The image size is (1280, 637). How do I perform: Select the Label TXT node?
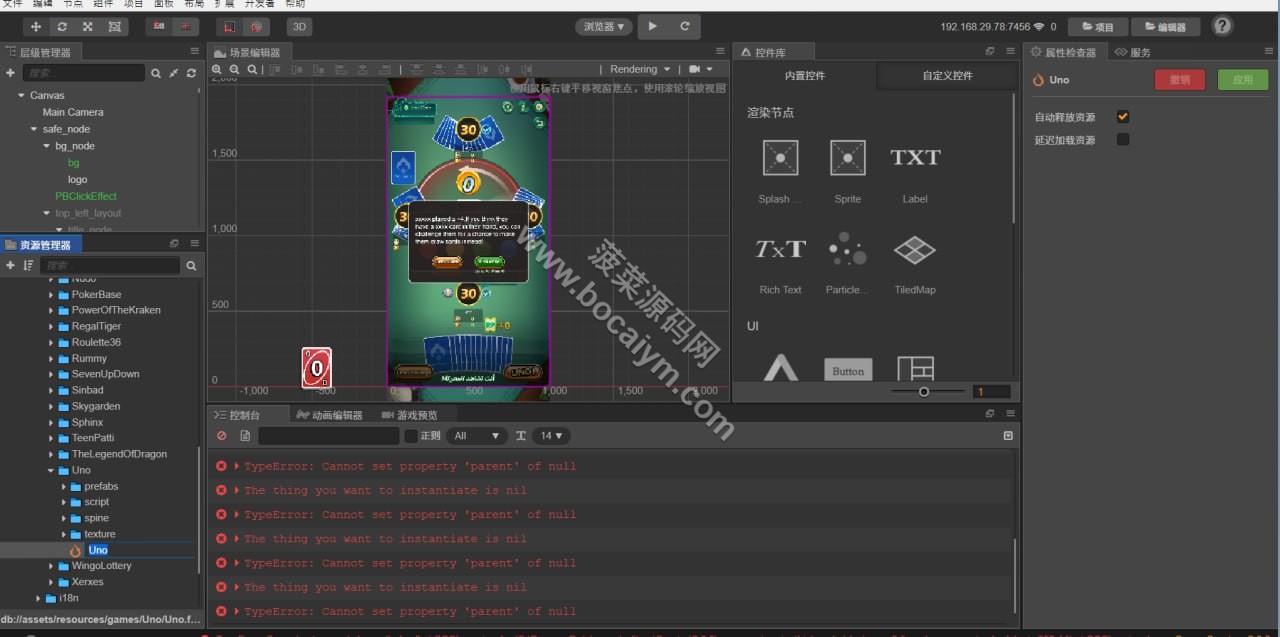[x=915, y=170]
